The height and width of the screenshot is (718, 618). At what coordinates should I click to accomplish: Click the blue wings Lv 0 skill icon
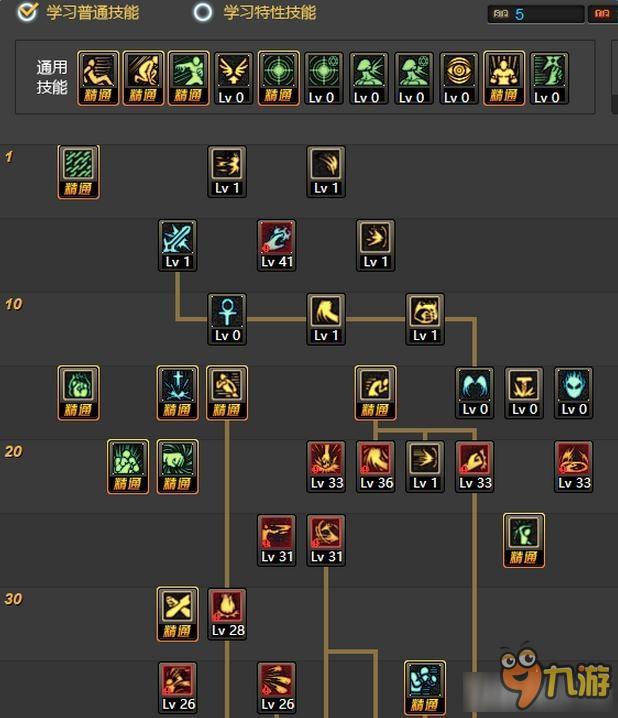pos(475,393)
